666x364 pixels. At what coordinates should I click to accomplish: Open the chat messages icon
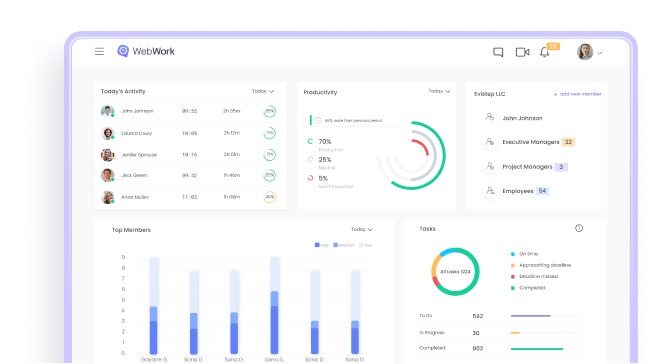point(498,52)
